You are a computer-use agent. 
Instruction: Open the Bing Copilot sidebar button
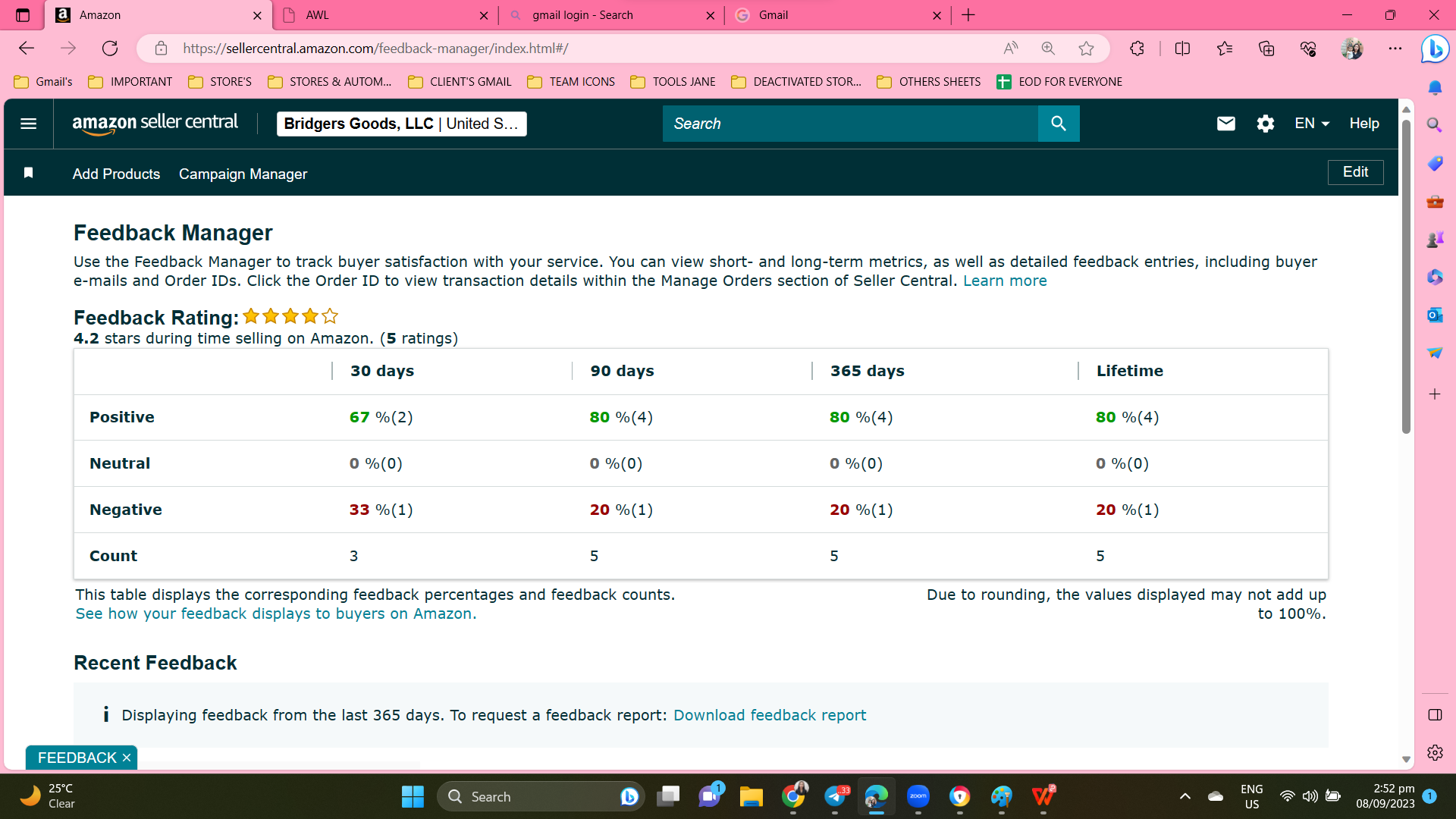pos(1435,49)
